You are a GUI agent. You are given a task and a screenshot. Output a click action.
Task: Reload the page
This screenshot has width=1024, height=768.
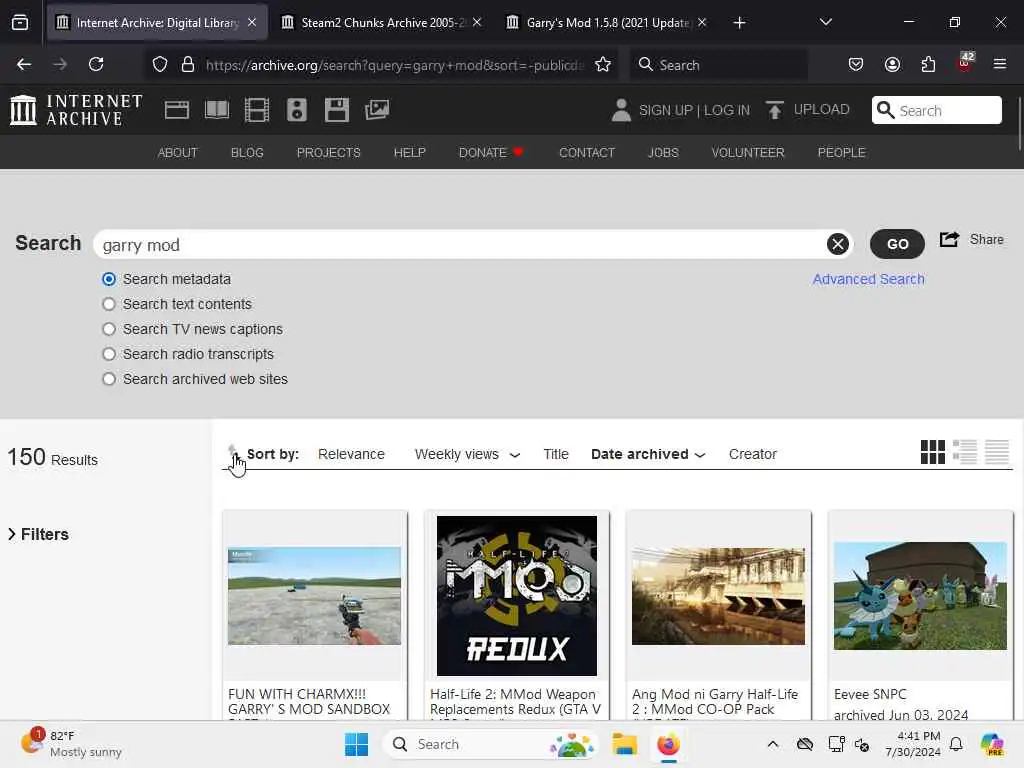[x=96, y=64]
